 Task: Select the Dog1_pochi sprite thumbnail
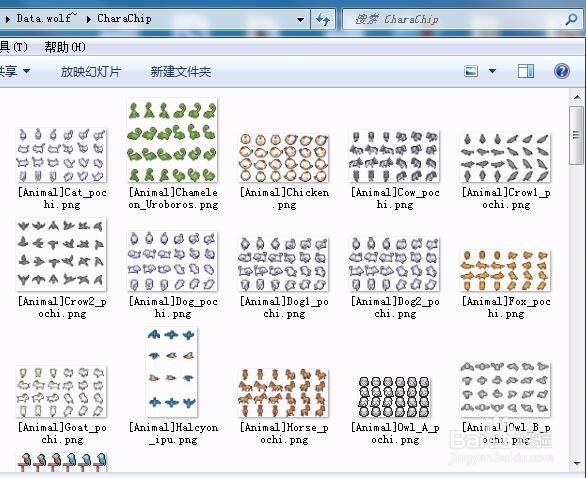click(x=284, y=264)
